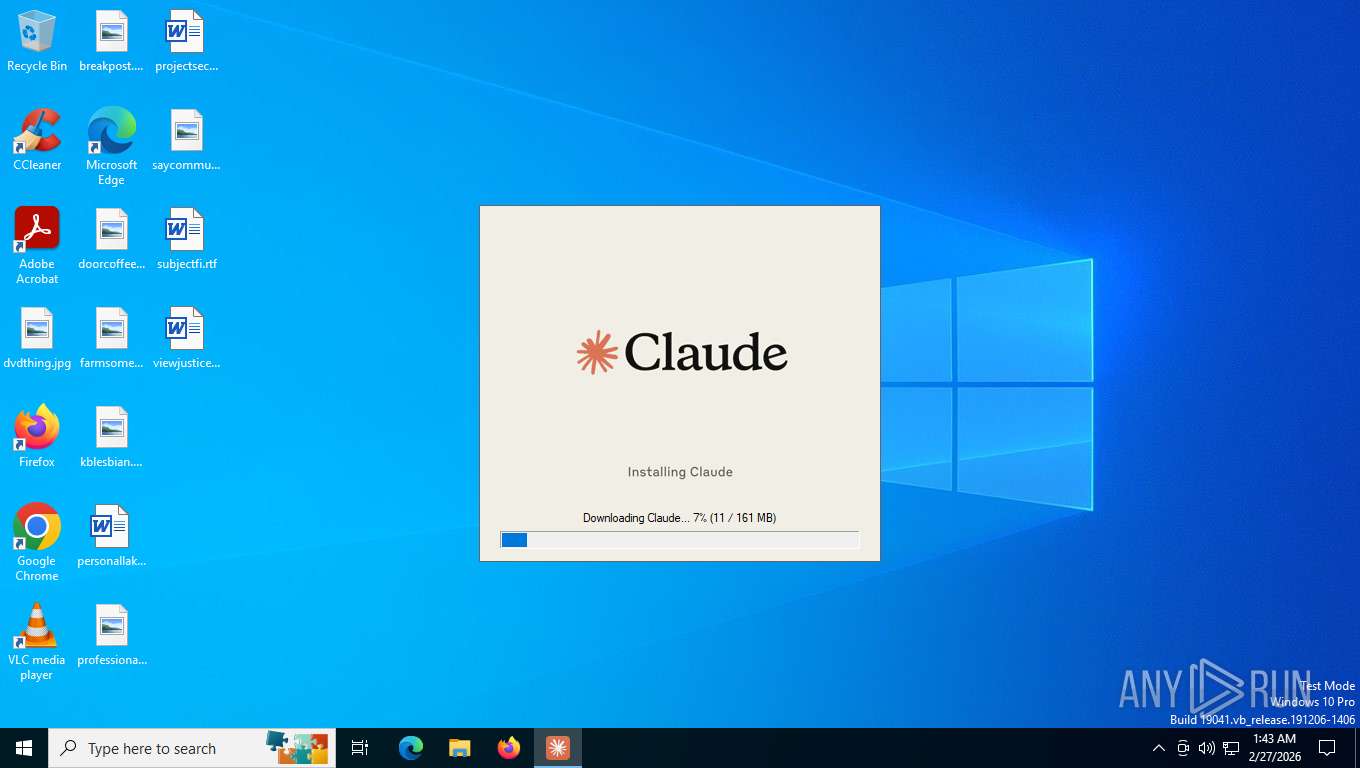
Task: Select the professiona image file icon
Action: [x=111, y=635]
